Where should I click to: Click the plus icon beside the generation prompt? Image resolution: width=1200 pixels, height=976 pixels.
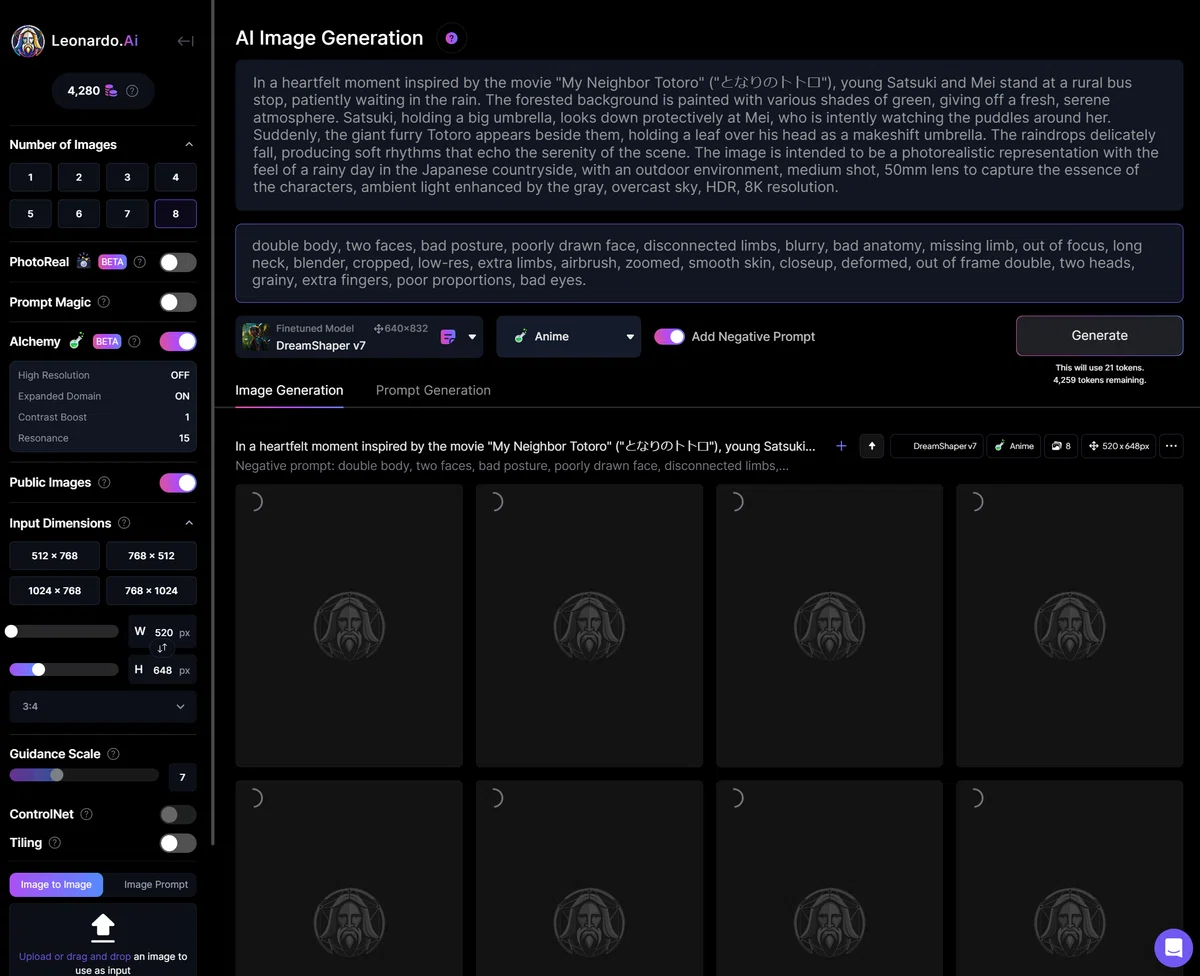pos(841,446)
